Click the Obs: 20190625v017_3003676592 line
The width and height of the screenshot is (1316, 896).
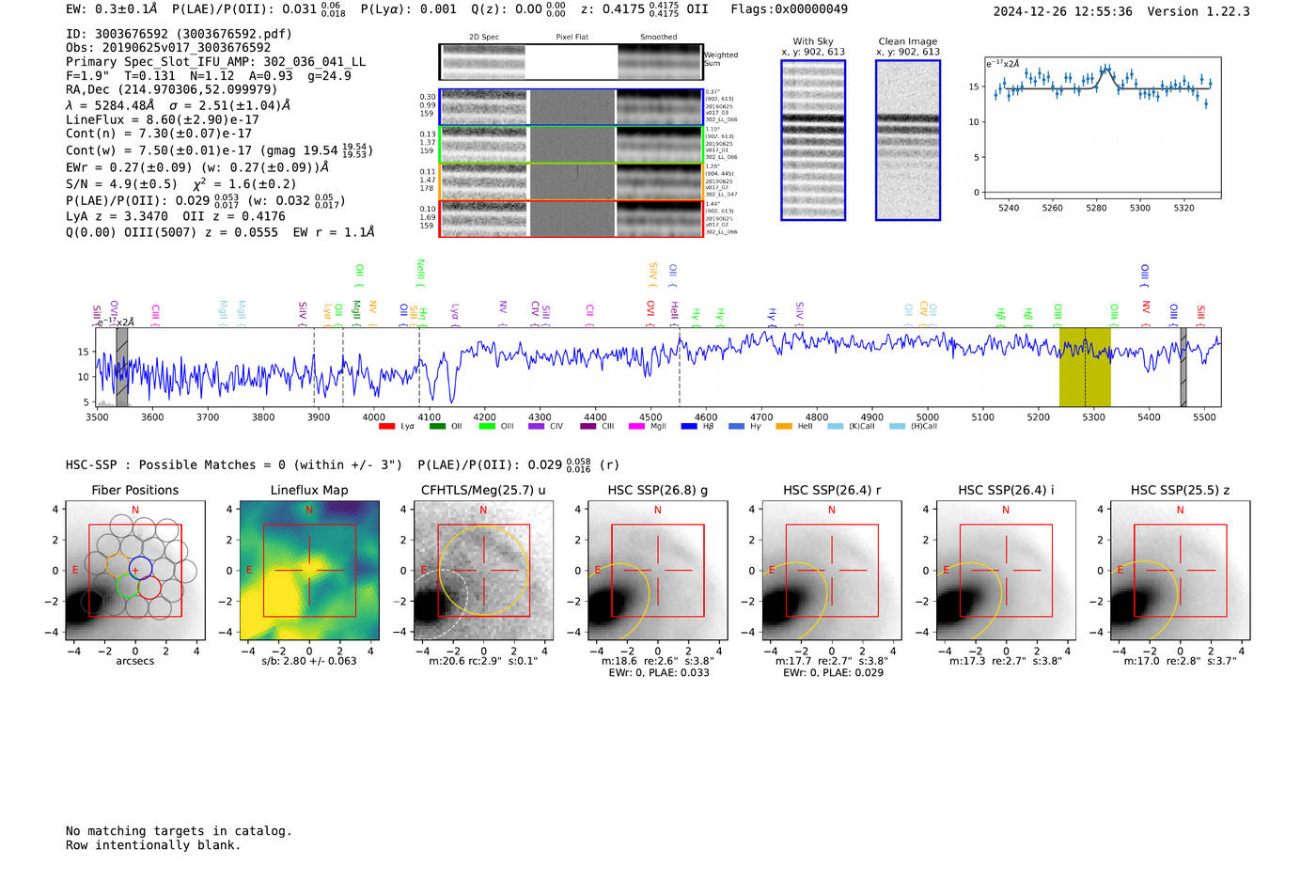tap(168, 48)
